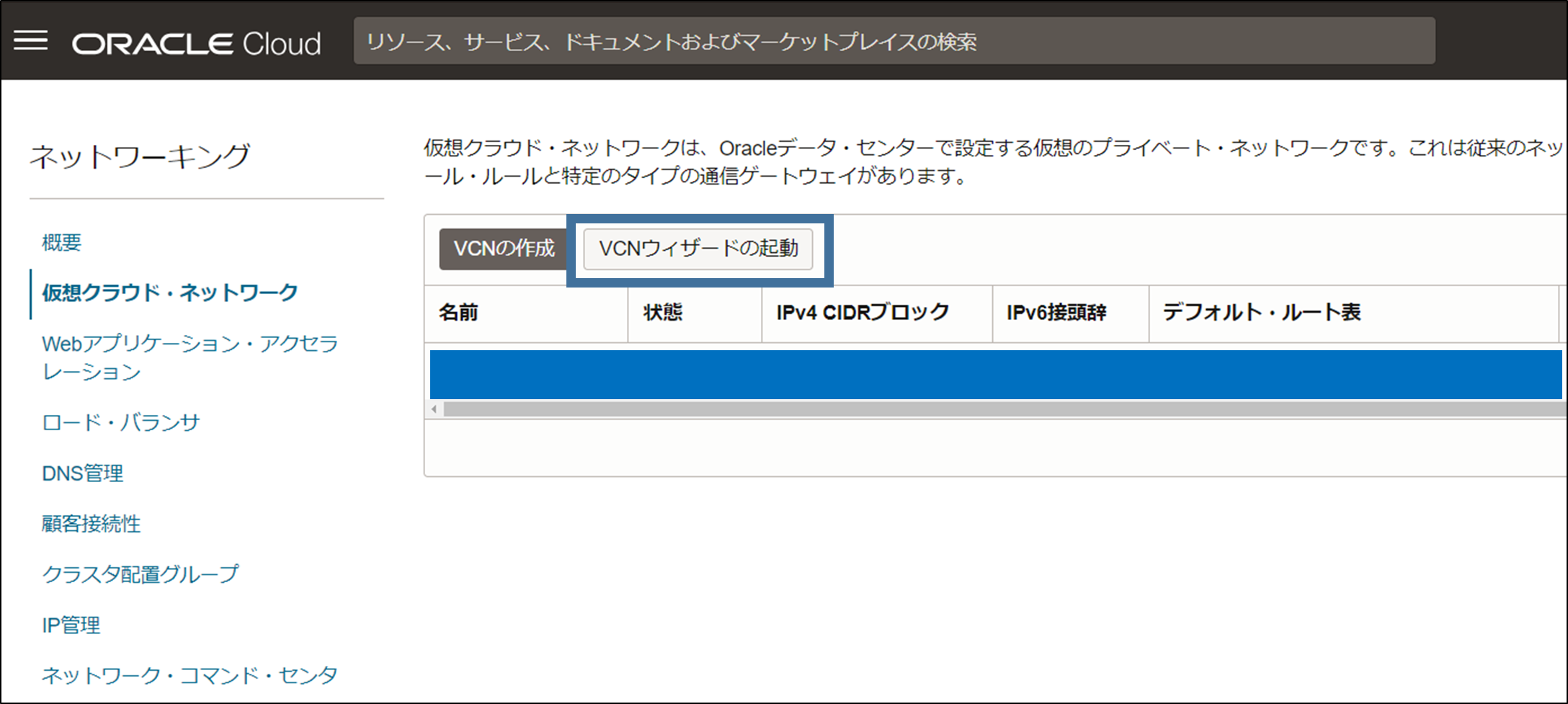Viewport: 1568px width, 704px height.
Task: Select 仮想クラウド・ネットワーク in sidebar
Action: (169, 293)
